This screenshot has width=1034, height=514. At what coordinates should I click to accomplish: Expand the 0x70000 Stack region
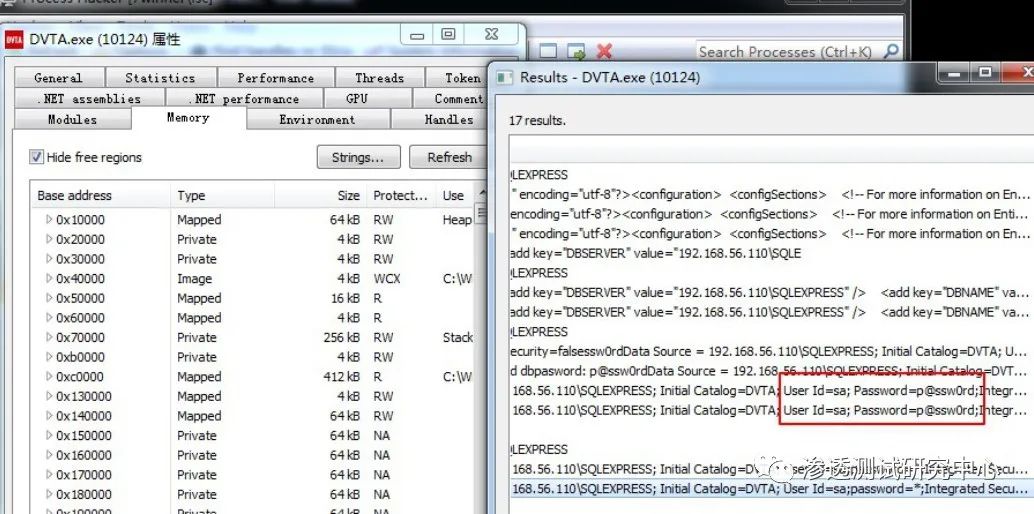point(49,337)
